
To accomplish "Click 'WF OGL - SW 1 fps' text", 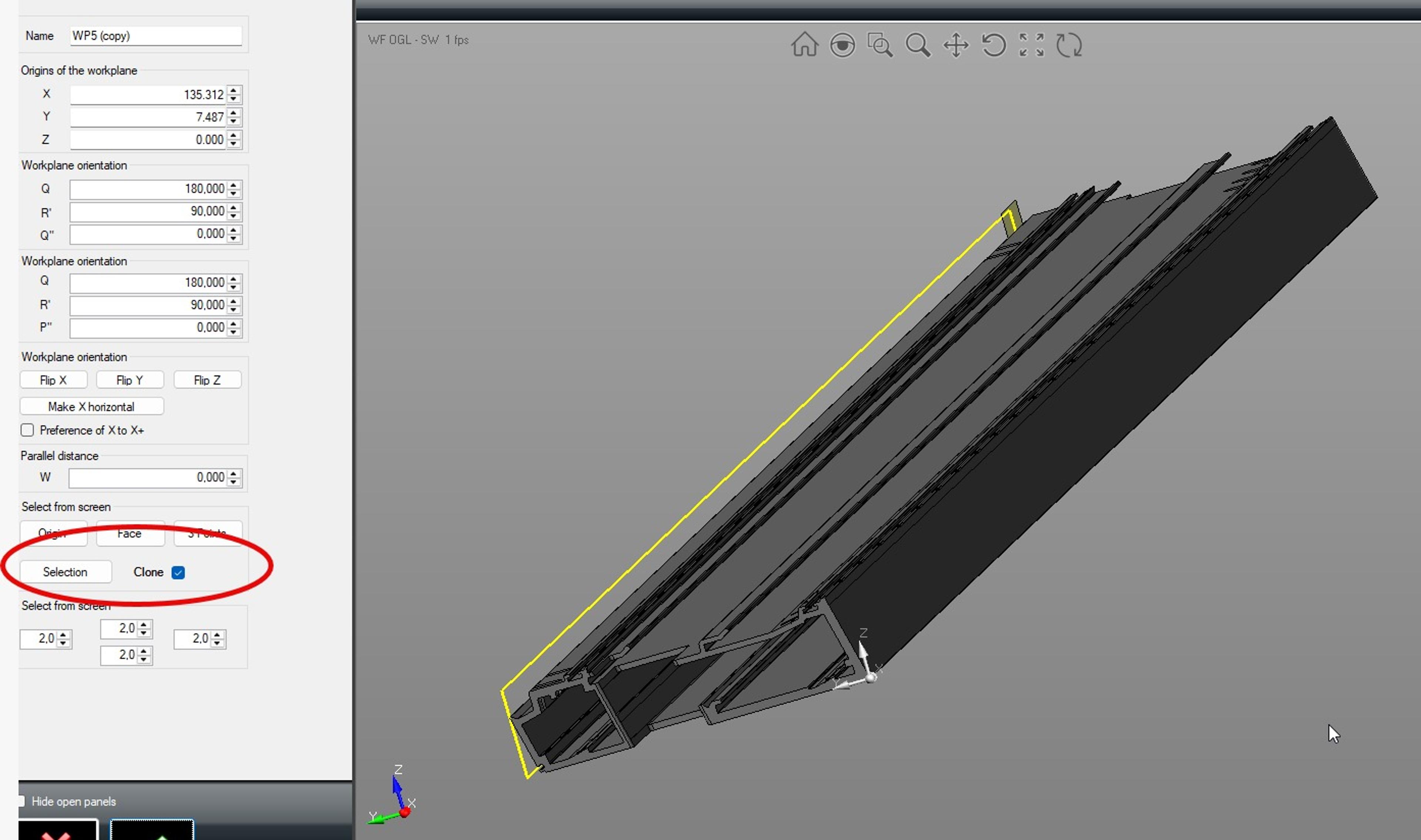I will [x=419, y=40].
